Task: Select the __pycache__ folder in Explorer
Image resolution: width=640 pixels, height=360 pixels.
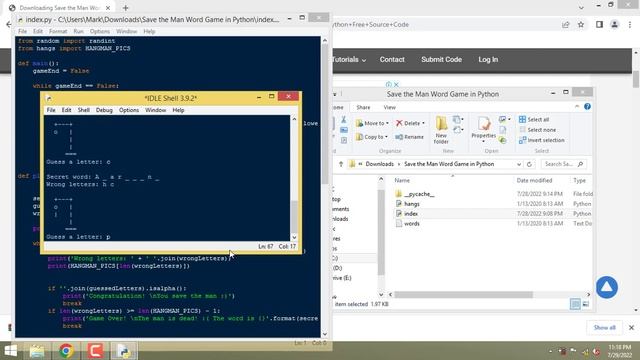Action: (x=419, y=194)
